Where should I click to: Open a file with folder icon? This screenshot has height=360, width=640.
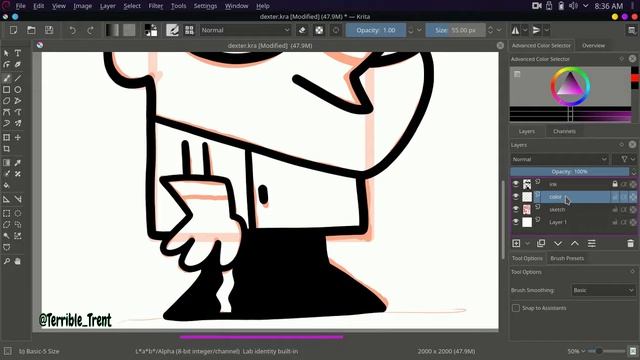[x=31, y=30]
